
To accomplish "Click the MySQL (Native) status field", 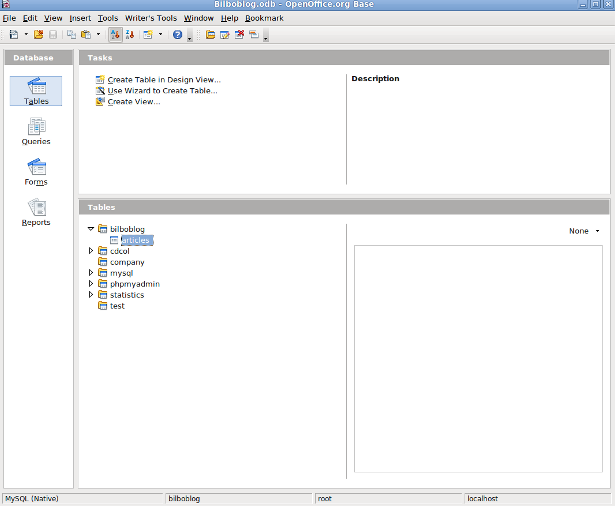I will pyautogui.click(x=83, y=499).
